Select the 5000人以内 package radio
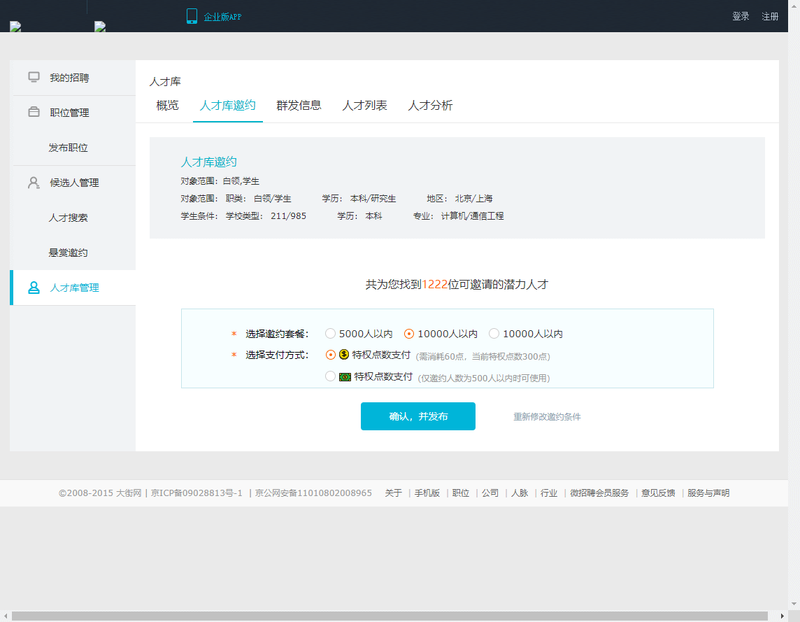Viewport: 800px width, 622px height. point(330,333)
